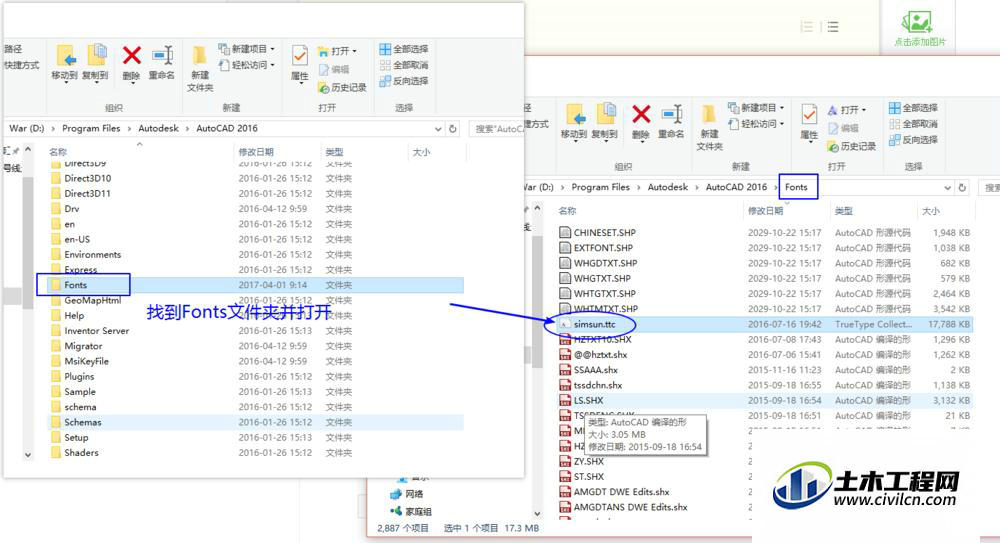Select simsun.ttc file
Image resolution: width=1000 pixels, height=543 pixels.
click(765, 324)
